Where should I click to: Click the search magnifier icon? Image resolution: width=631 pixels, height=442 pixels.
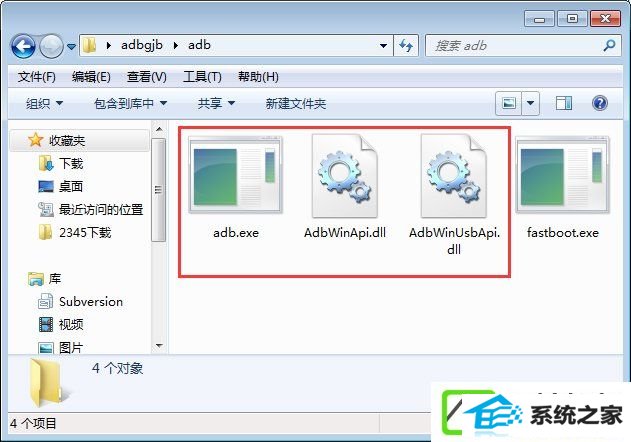(x=609, y=45)
